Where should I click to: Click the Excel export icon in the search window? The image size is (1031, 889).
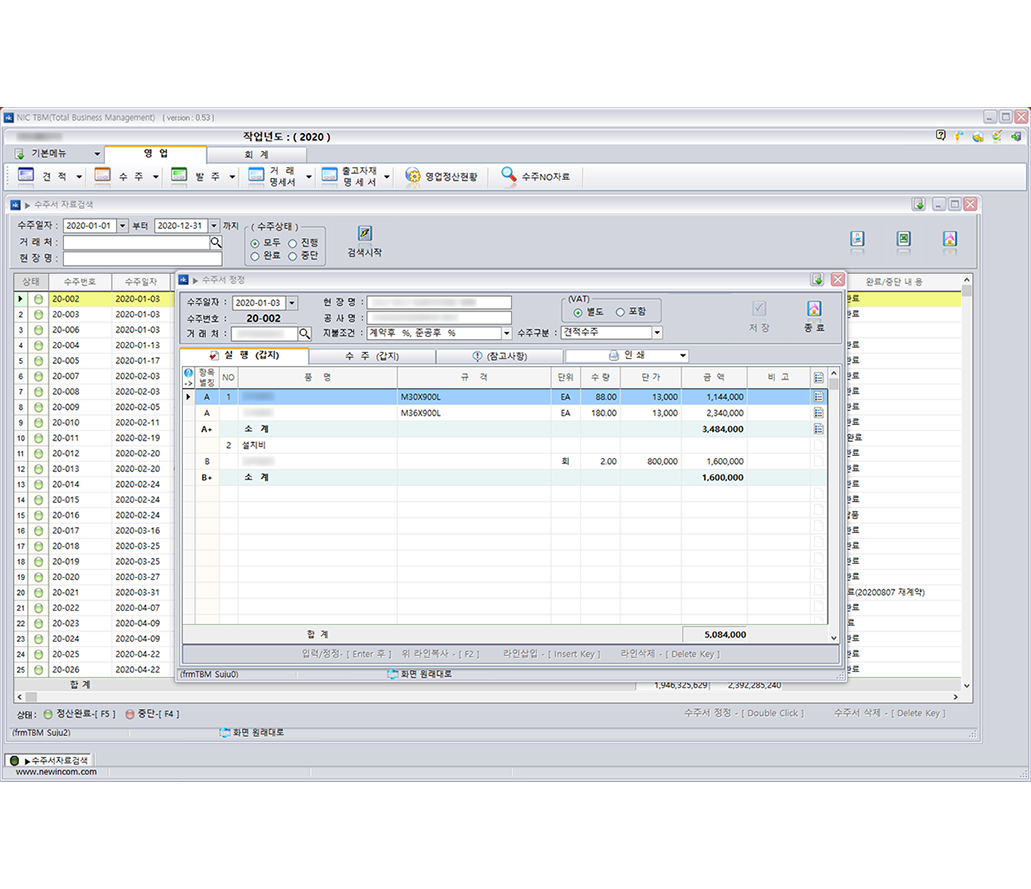(903, 239)
